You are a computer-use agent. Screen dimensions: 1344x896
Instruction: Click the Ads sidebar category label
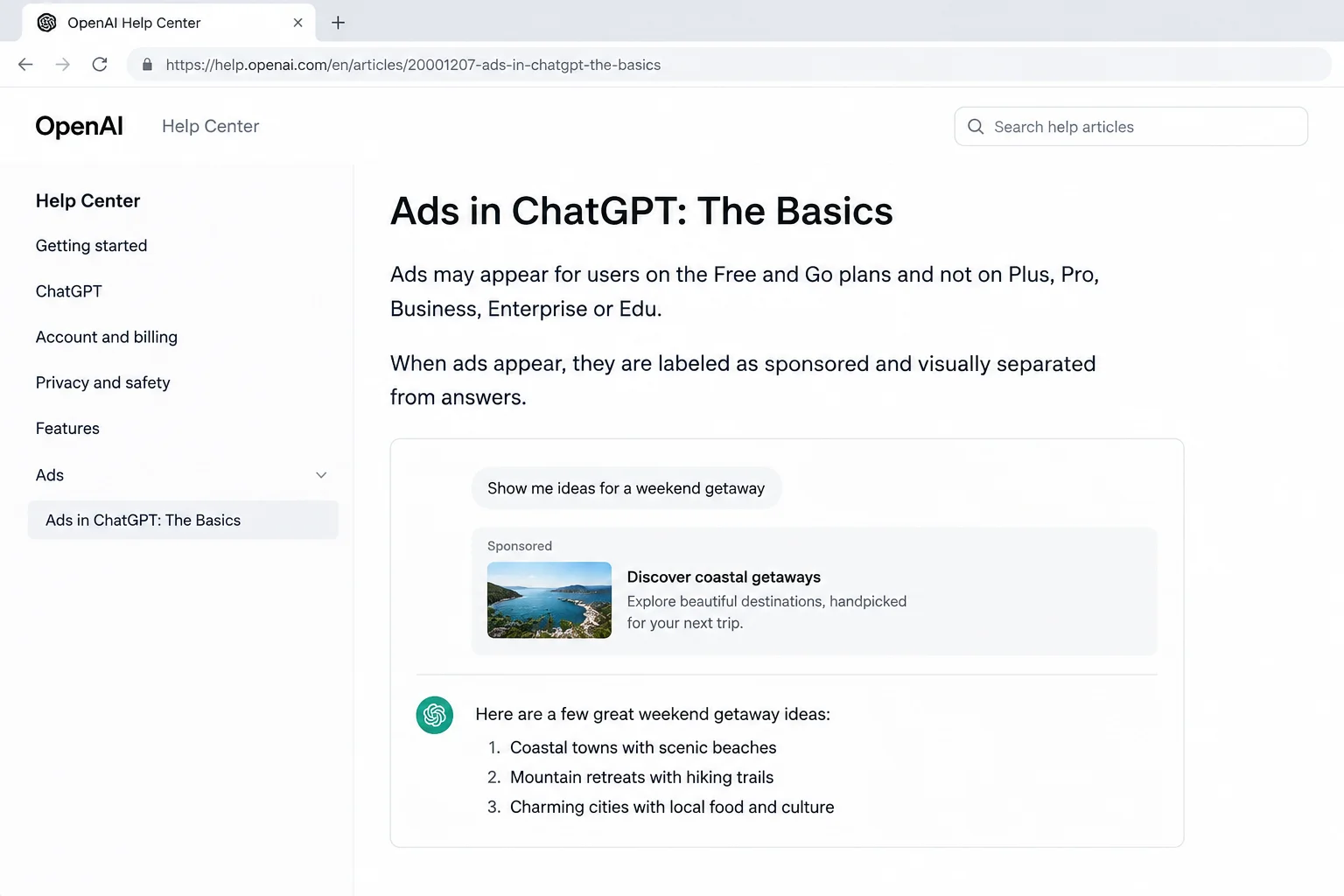(50, 475)
